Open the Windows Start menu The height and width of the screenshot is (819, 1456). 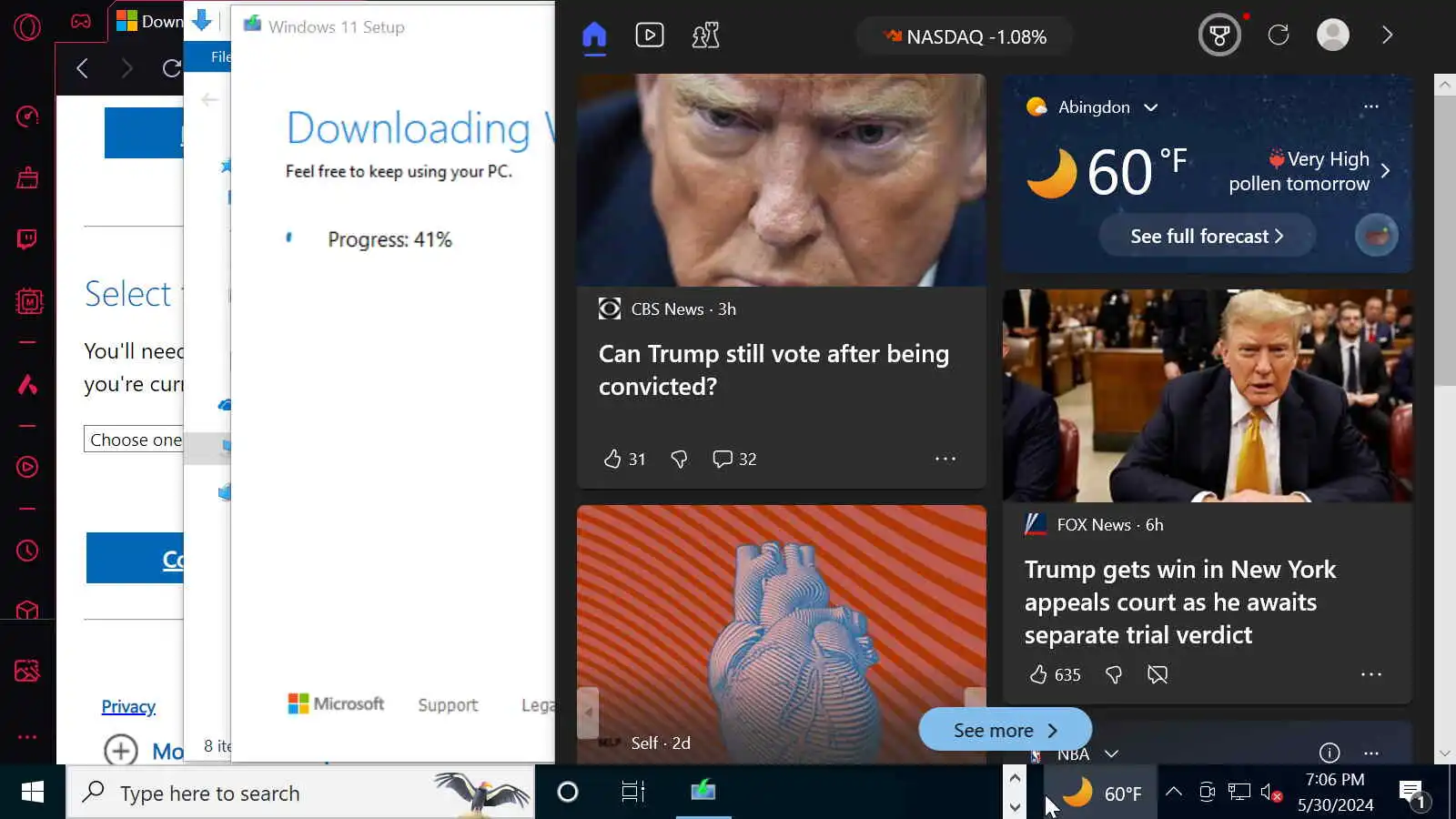pos(33,793)
